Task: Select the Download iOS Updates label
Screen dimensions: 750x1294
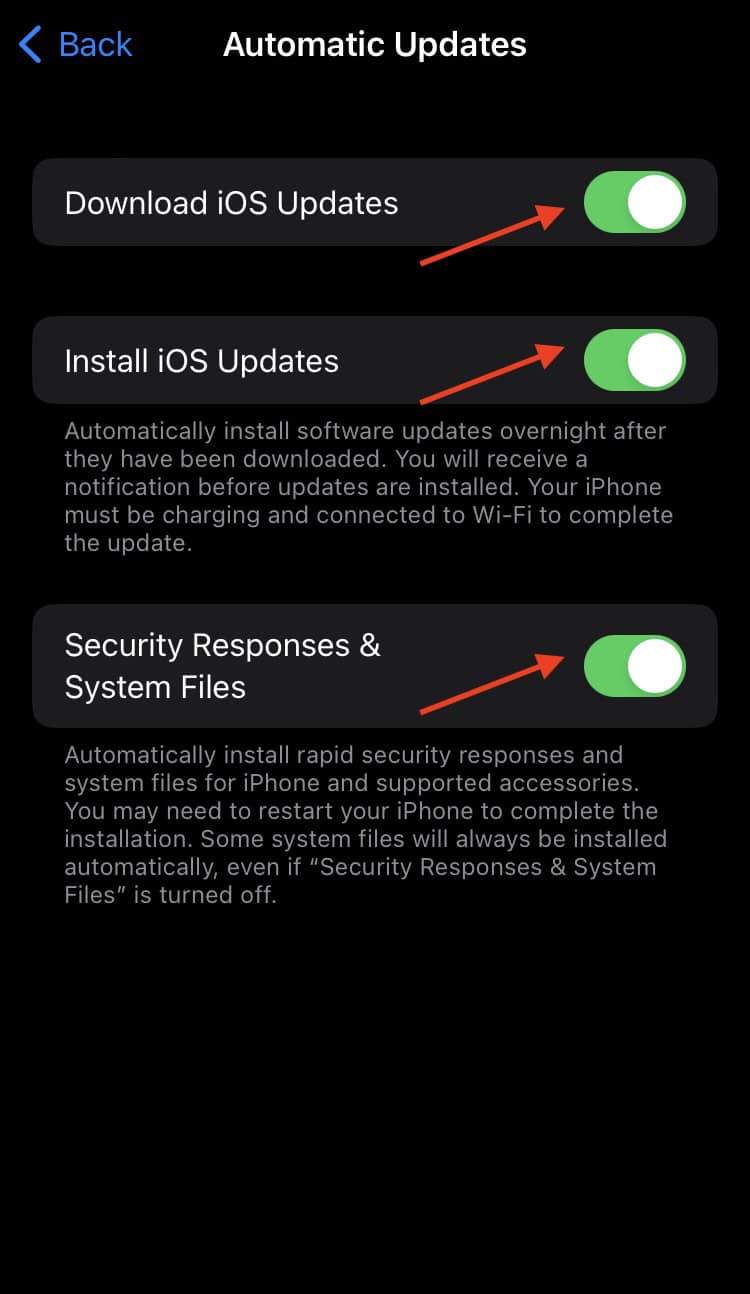Action: pyautogui.click(x=231, y=203)
